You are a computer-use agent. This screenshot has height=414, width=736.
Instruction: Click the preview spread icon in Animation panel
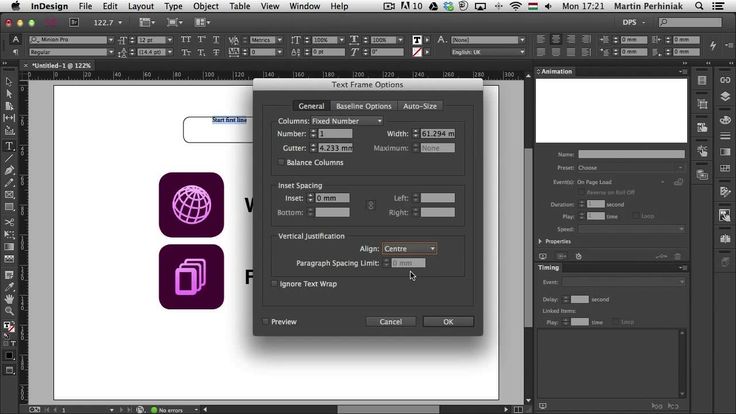coord(543,256)
